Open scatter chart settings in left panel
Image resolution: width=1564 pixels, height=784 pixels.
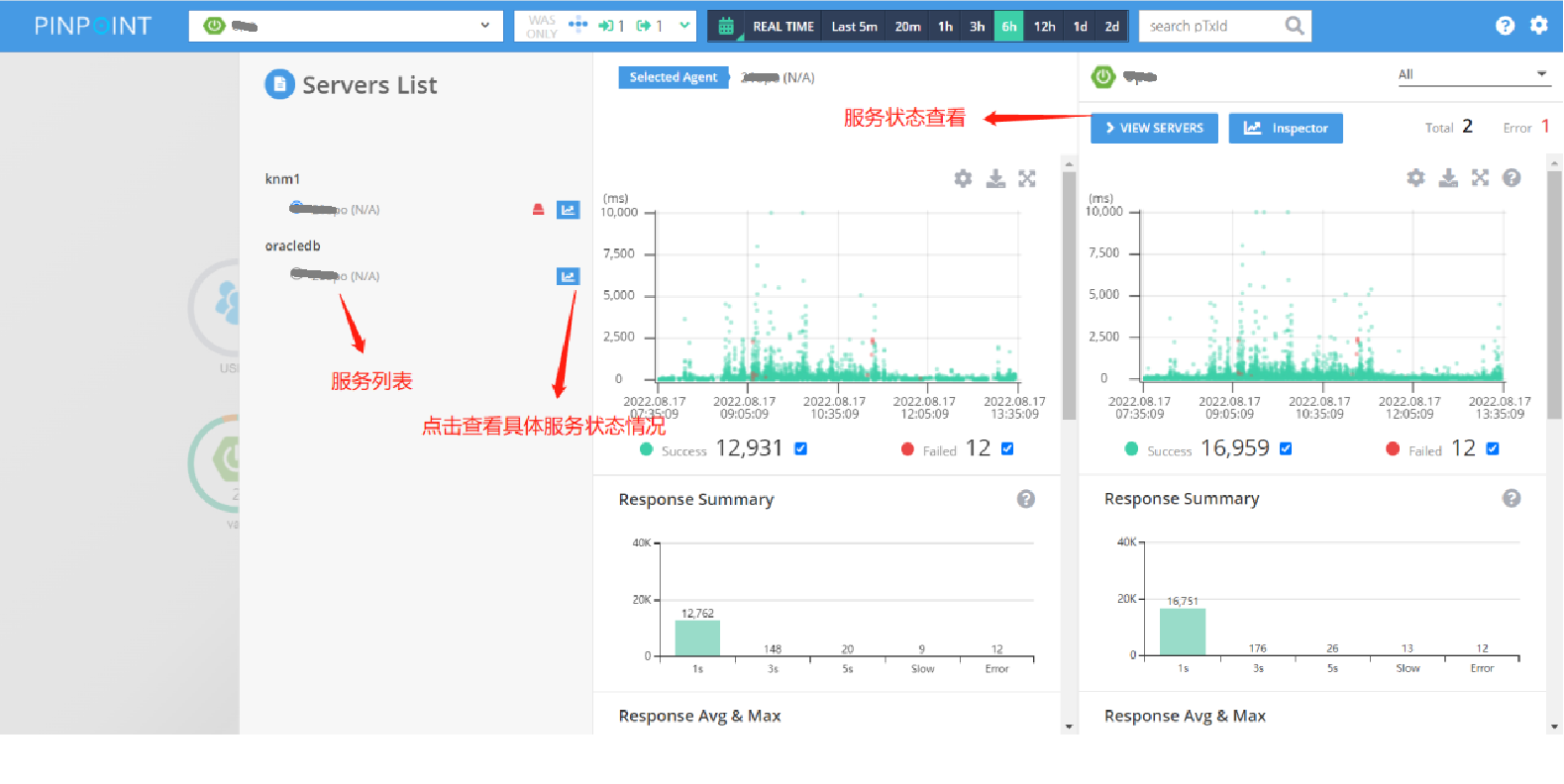coord(963,178)
